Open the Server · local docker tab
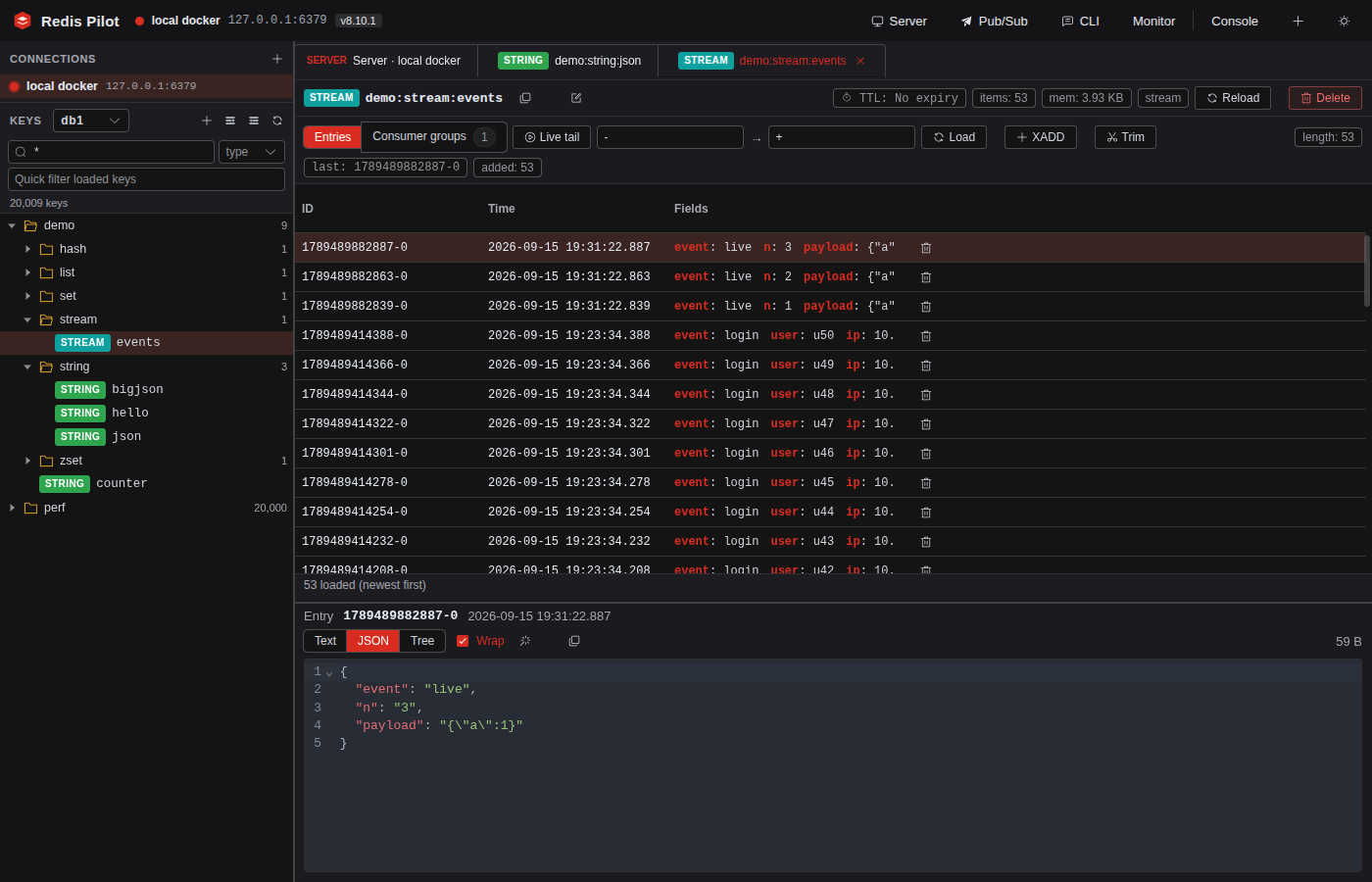Screen dimensions: 1372x882 click(386, 61)
